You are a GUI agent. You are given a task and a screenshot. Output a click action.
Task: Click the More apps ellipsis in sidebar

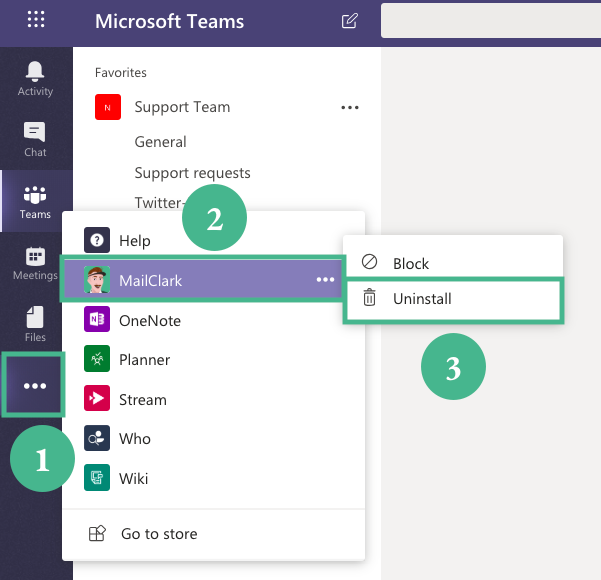click(34, 386)
